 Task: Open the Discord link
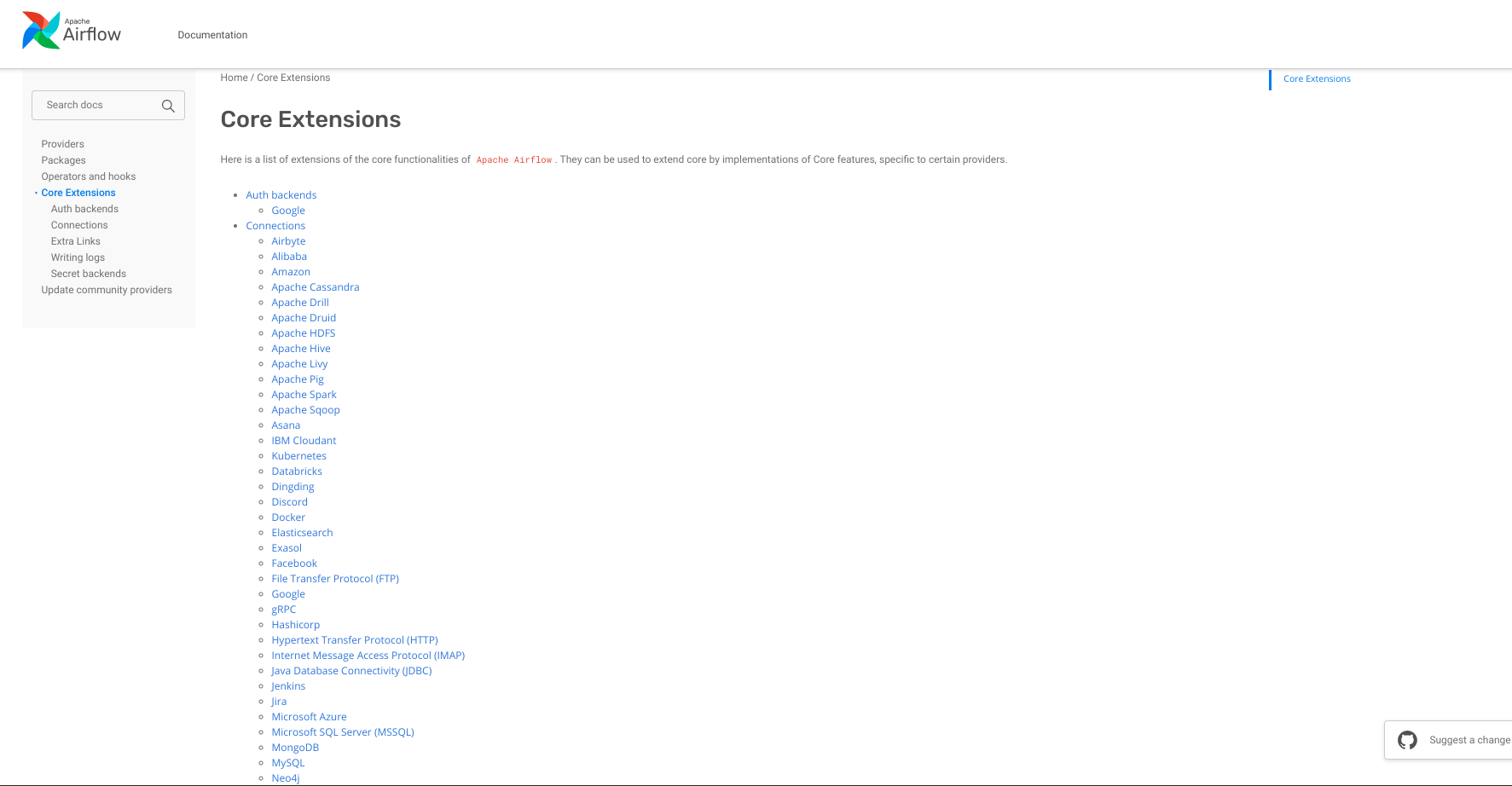click(x=290, y=502)
